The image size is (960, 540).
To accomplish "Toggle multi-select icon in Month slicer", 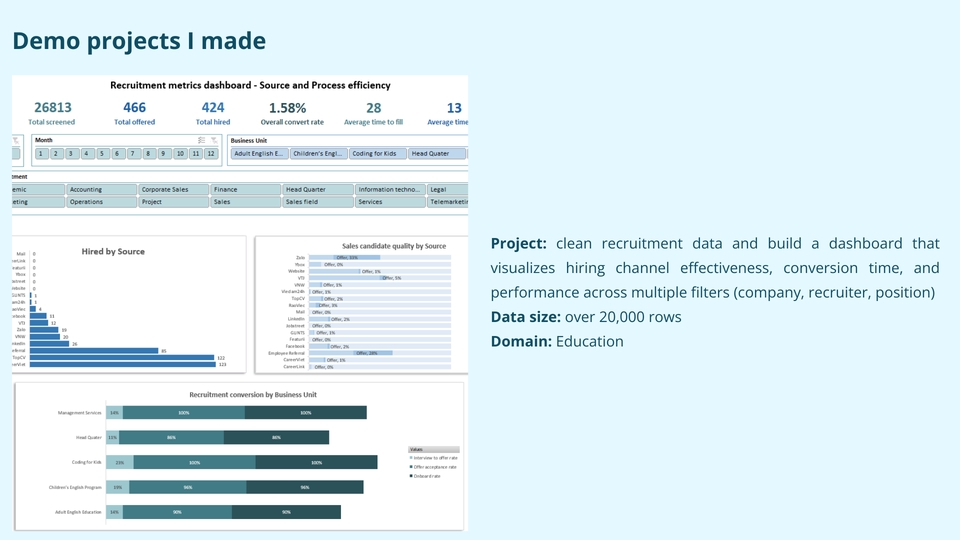I will click(x=201, y=141).
